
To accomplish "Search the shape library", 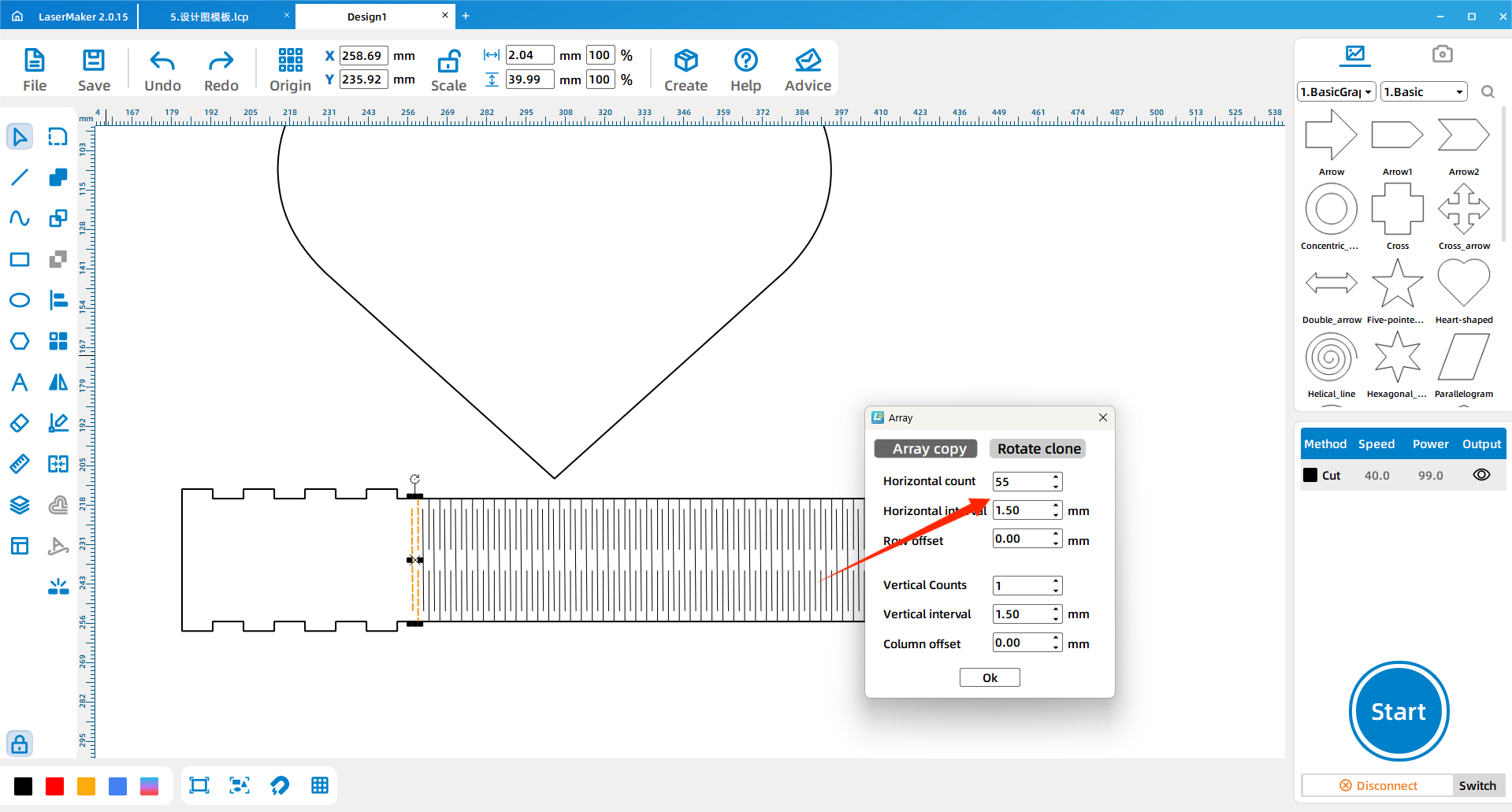I will 1488,92.
